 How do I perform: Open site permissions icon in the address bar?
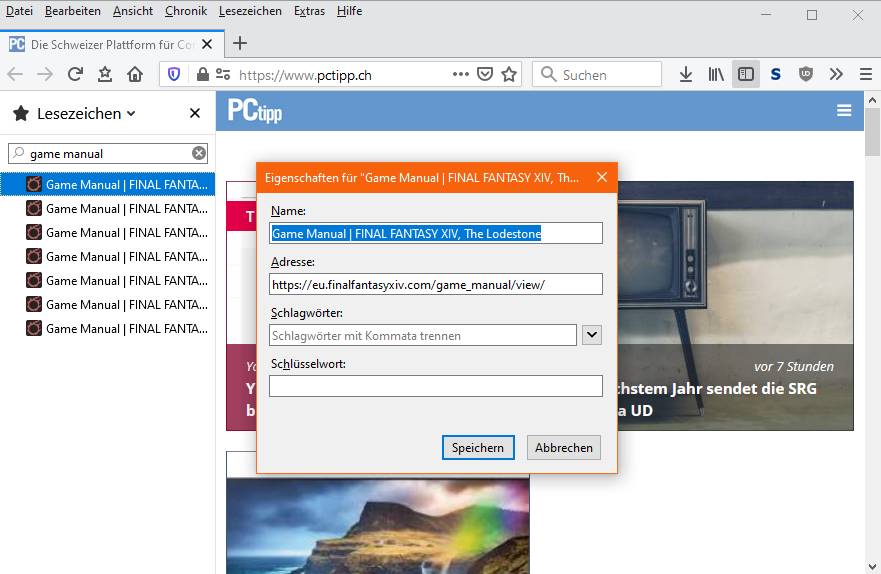(223, 74)
